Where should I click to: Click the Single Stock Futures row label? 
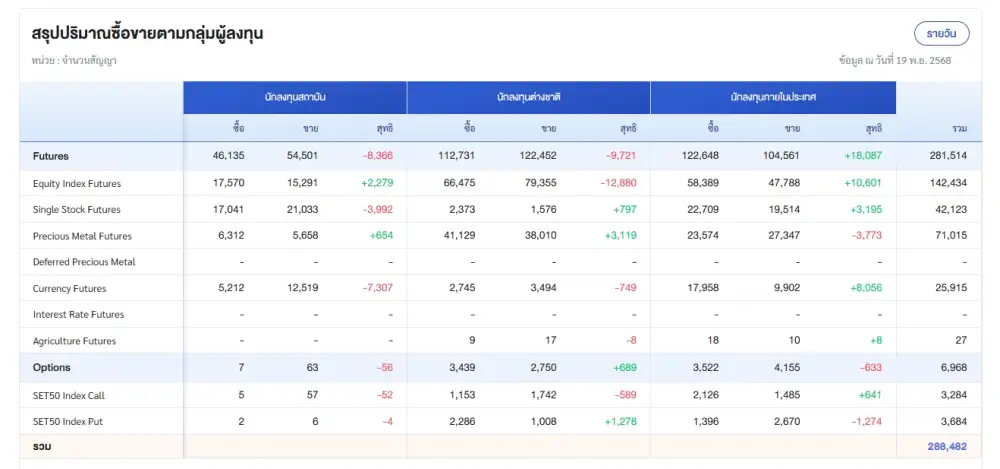tap(76, 210)
